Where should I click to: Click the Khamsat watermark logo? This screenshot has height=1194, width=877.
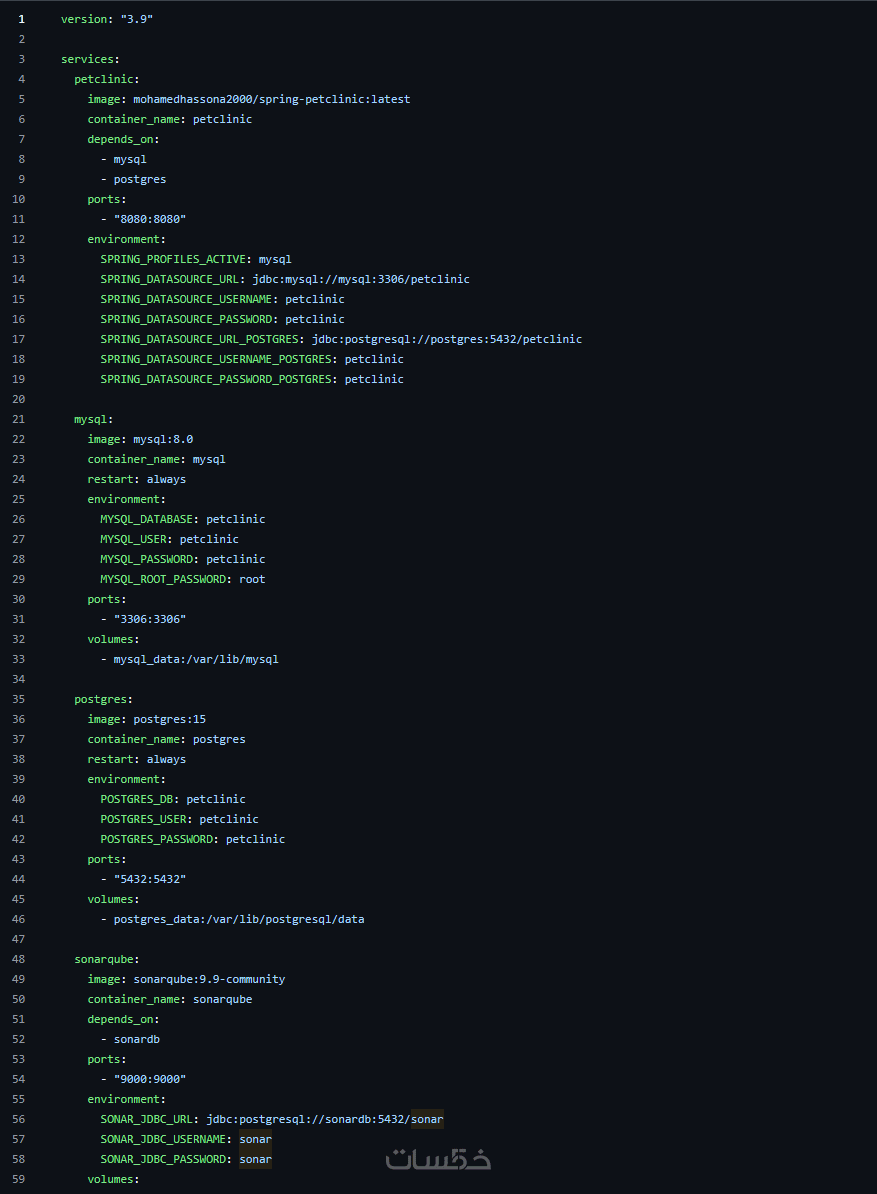coord(438,1159)
